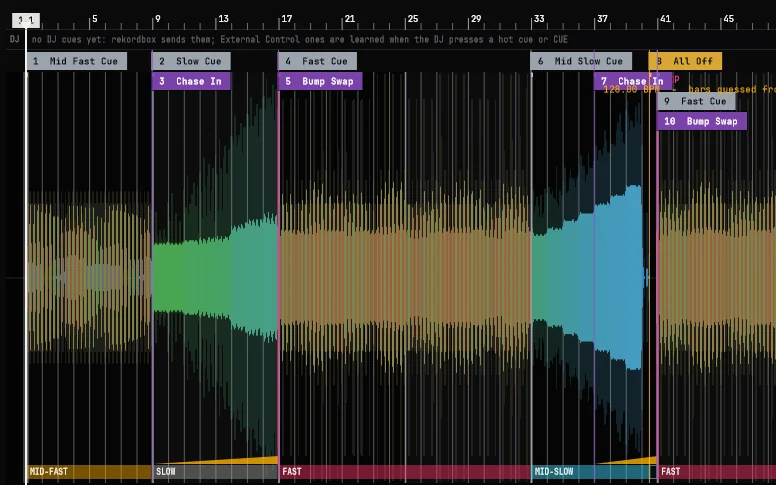Click bar 5 on the ruler
The image size is (776, 485).
pos(95,19)
